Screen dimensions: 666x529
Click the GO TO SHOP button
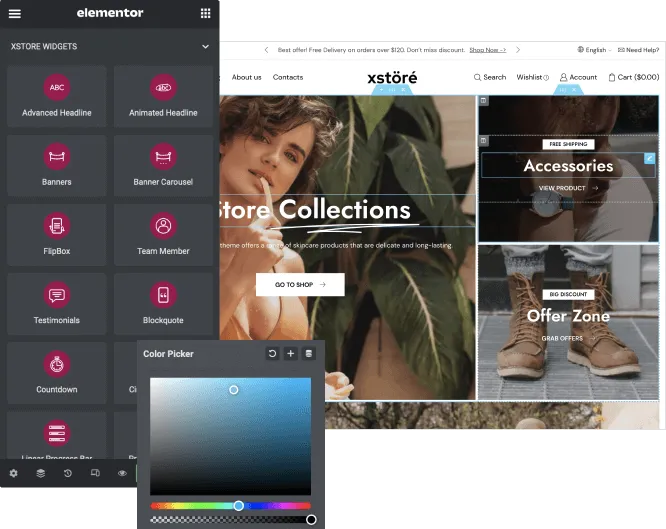point(300,285)
